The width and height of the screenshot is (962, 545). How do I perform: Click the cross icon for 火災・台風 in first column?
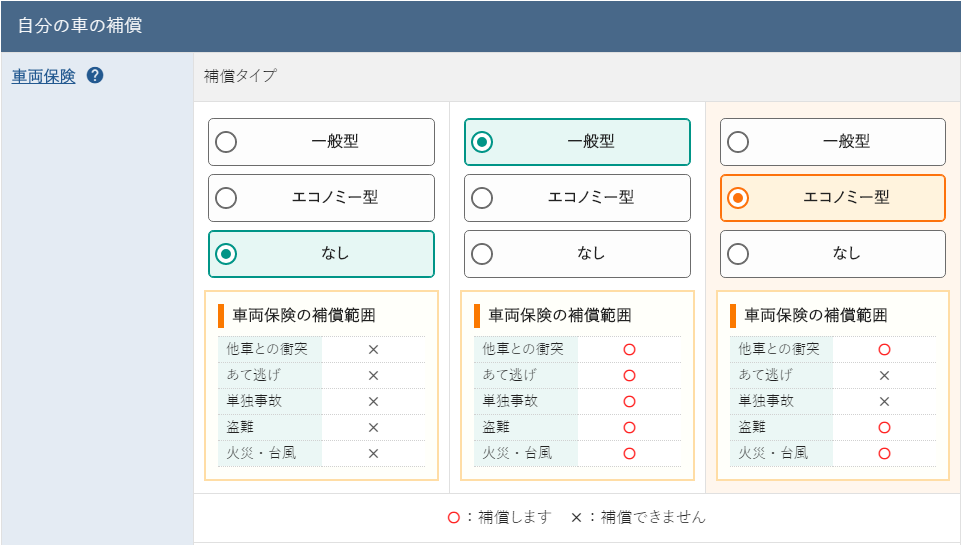pyautogui.click(x=373, y=454)
